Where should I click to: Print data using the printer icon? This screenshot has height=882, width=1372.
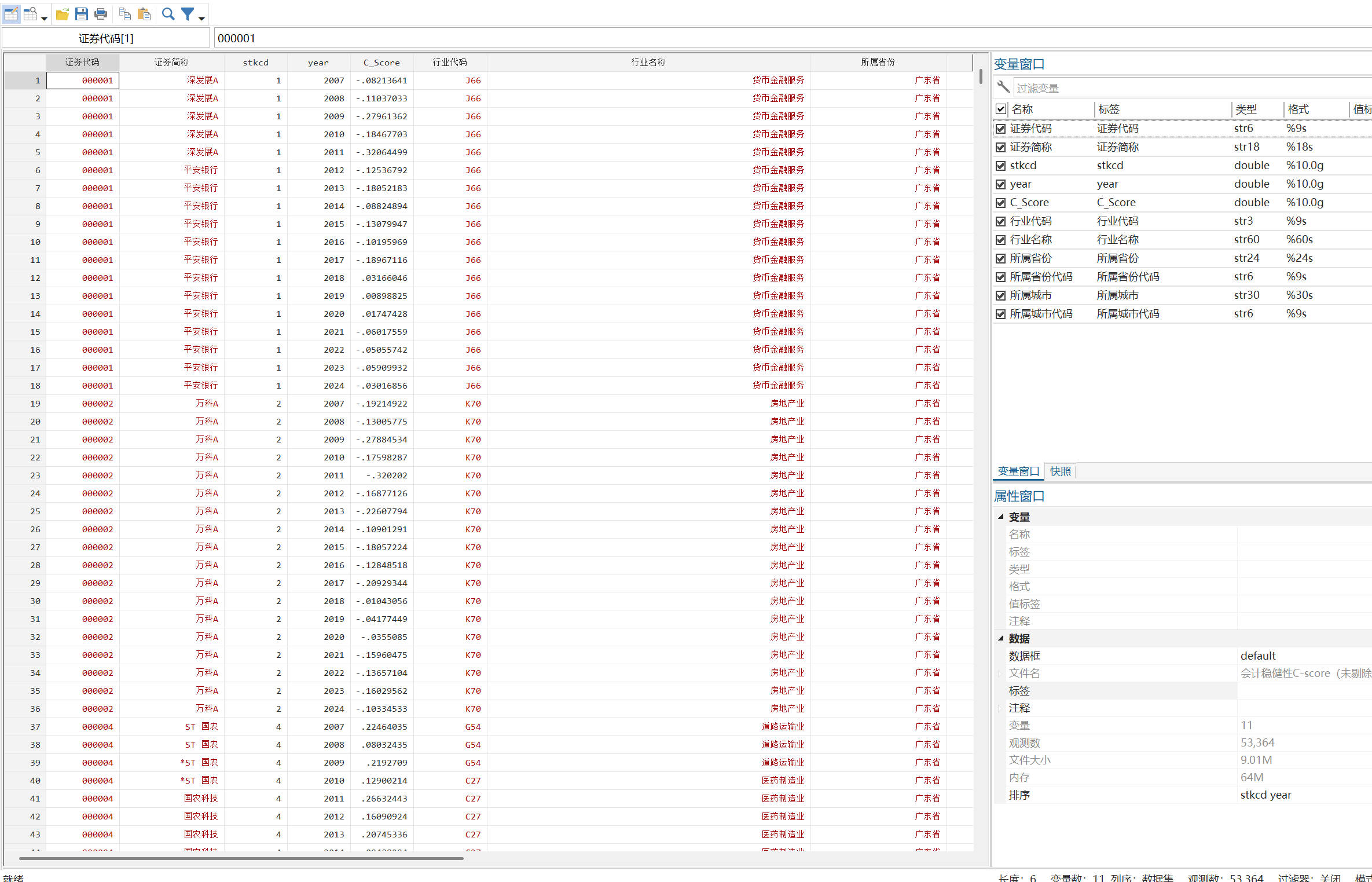[101, 14]
